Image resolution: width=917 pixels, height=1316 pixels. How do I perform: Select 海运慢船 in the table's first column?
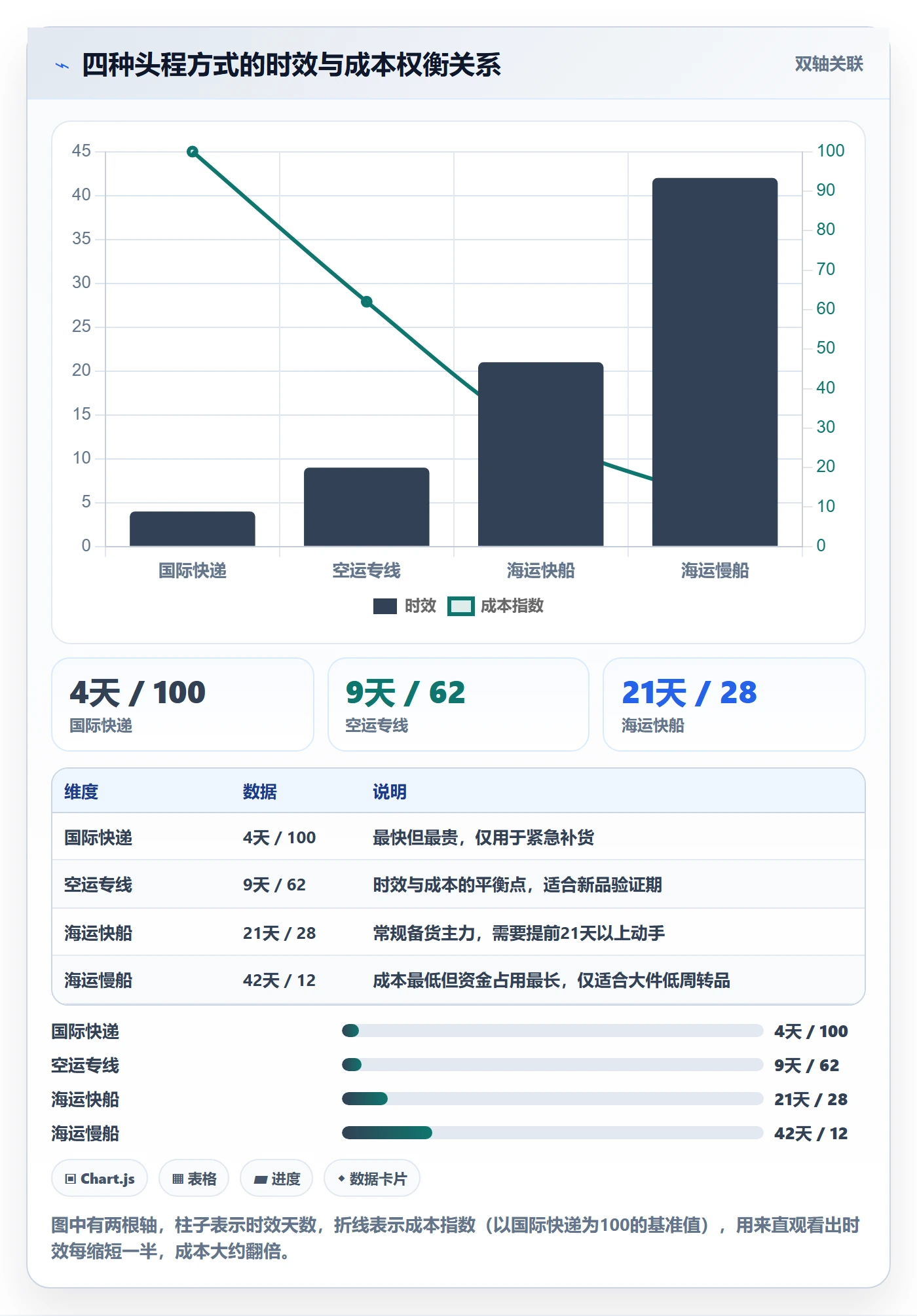(98, 980)
